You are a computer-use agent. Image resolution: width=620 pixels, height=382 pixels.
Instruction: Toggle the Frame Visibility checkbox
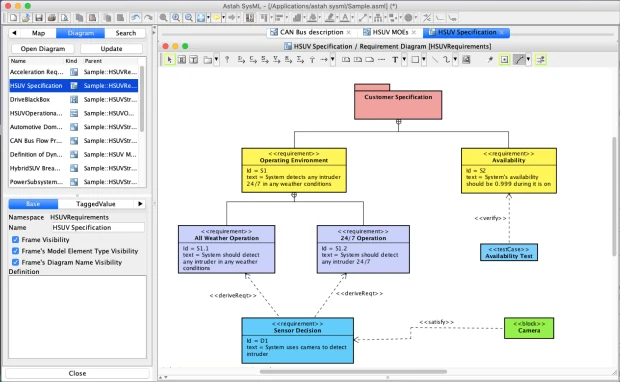point(15,240)
